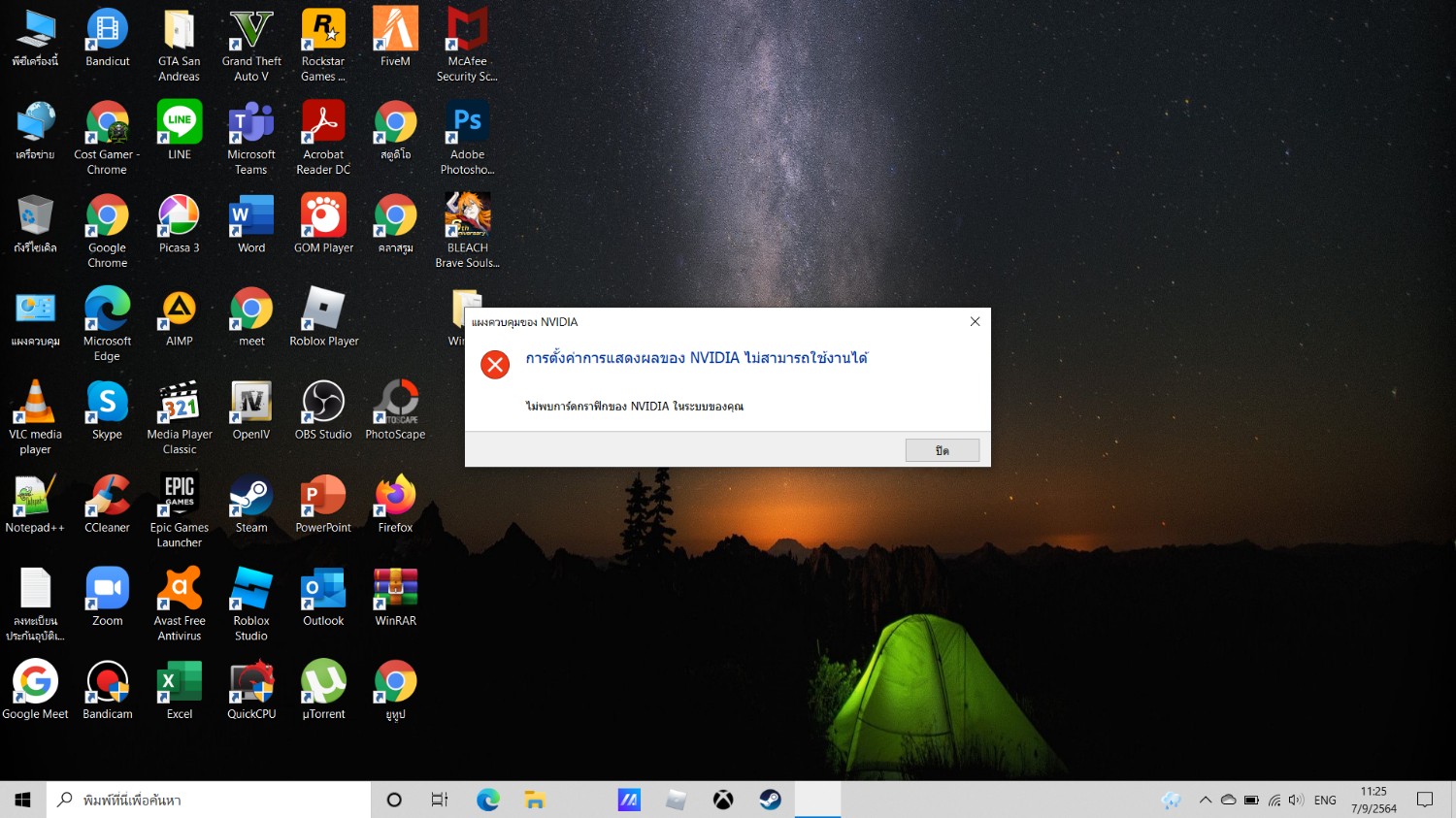Launch Word from the desktop

(x=251, y=224)
